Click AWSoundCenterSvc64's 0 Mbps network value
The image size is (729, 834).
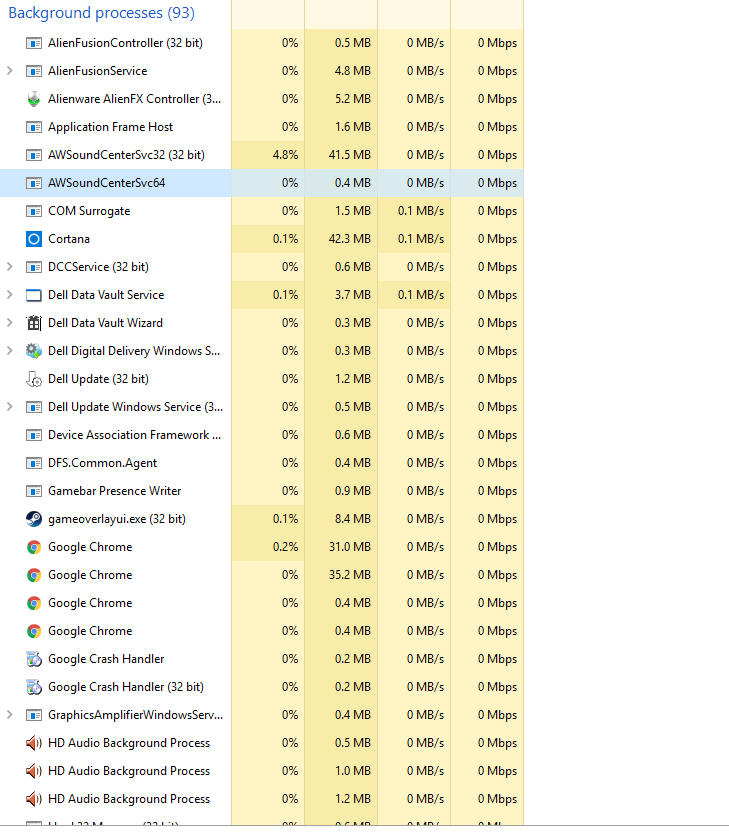tap(497, 183)
